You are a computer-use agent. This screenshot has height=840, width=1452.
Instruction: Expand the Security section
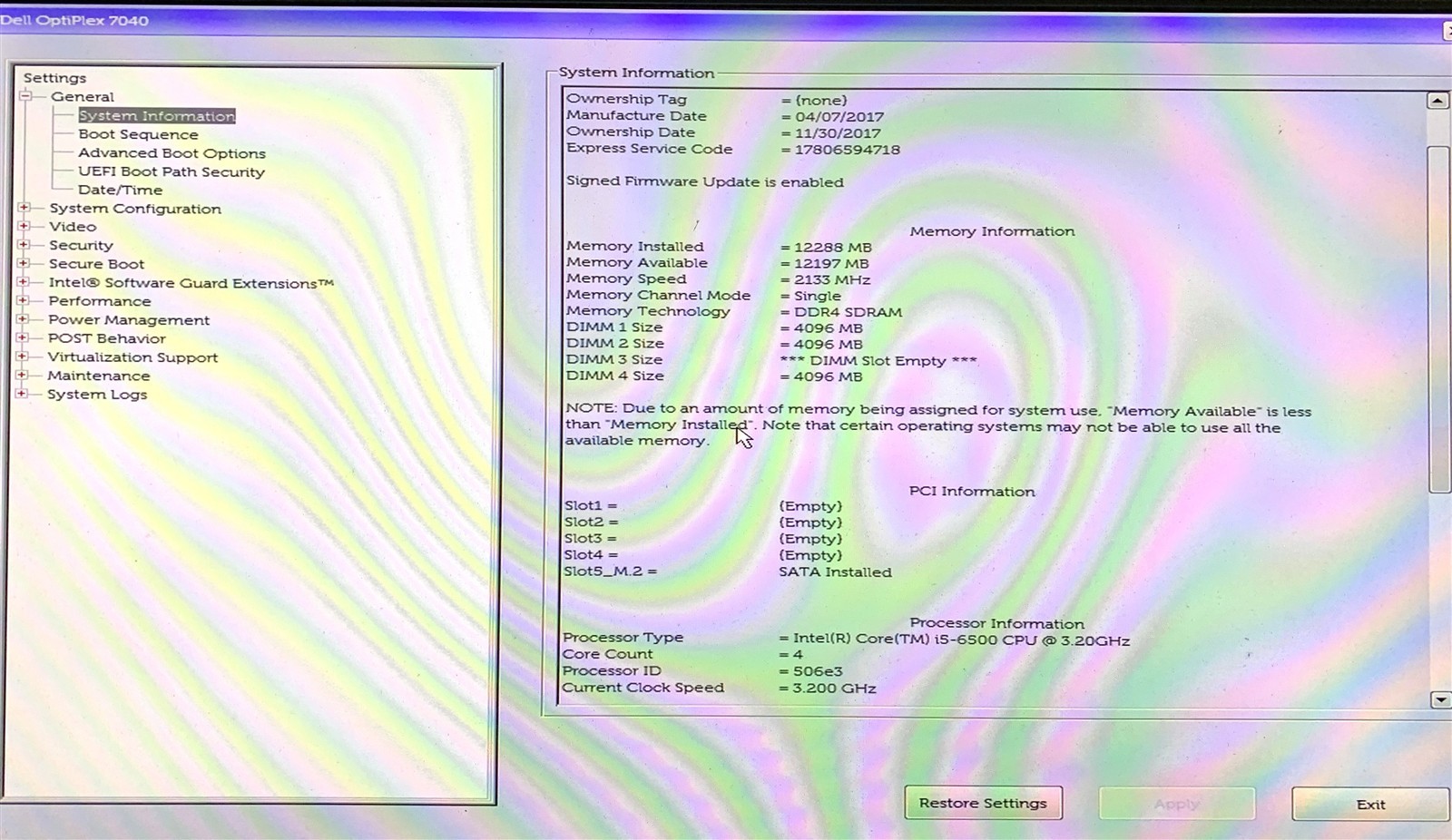click(25, 245)
